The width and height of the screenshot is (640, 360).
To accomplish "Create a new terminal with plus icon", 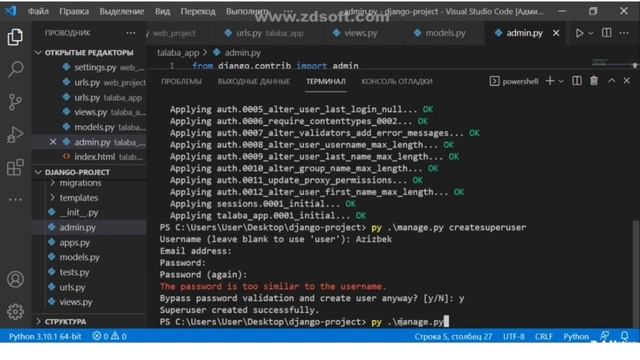I will tap(550, 81).
